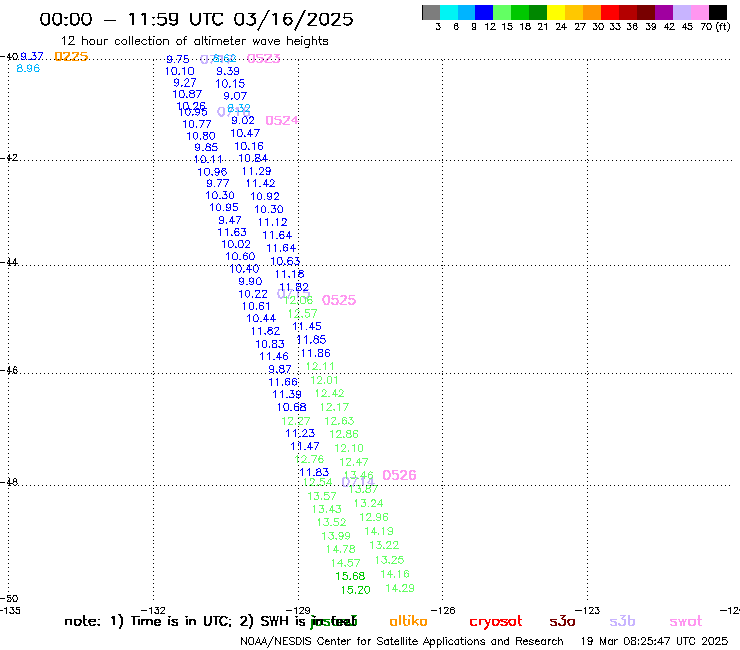Click the latitude axis label -50
This screenshot has height=650, width=740.
tap(9, 599)
